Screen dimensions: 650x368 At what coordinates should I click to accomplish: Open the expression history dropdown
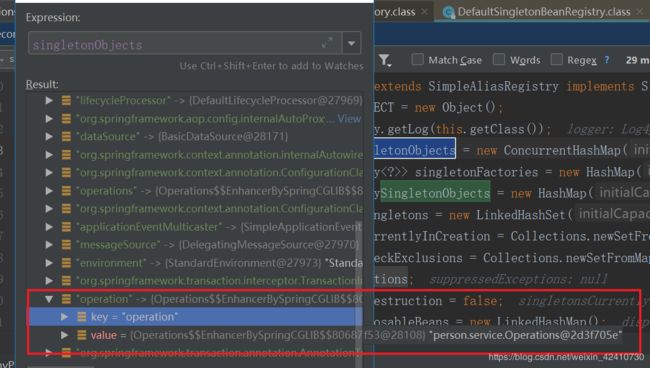pos(351,43)
